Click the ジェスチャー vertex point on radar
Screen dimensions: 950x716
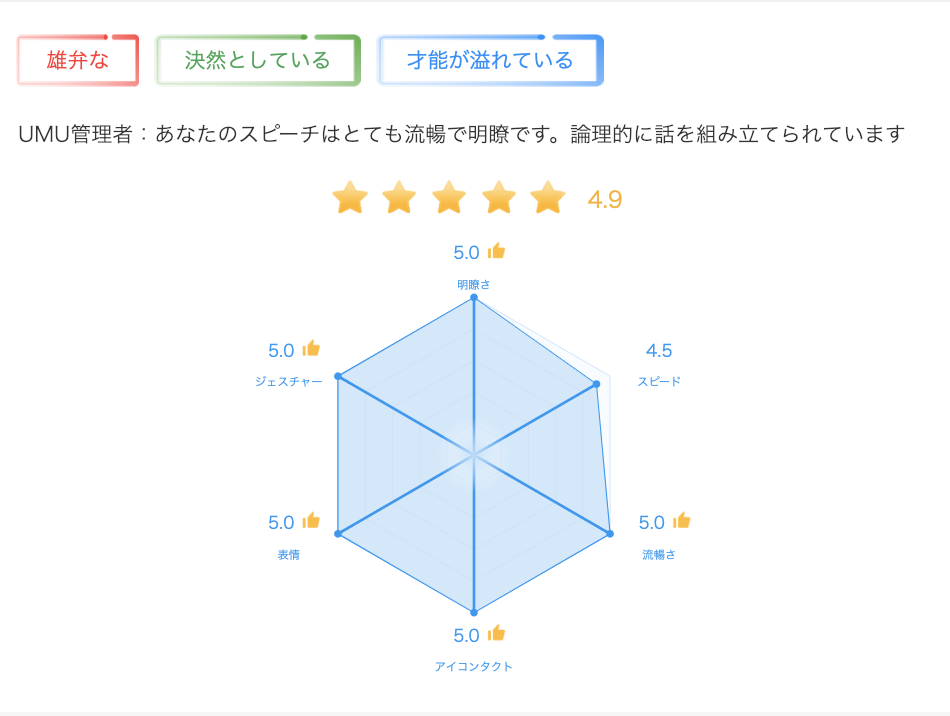(x=338, y=377)
